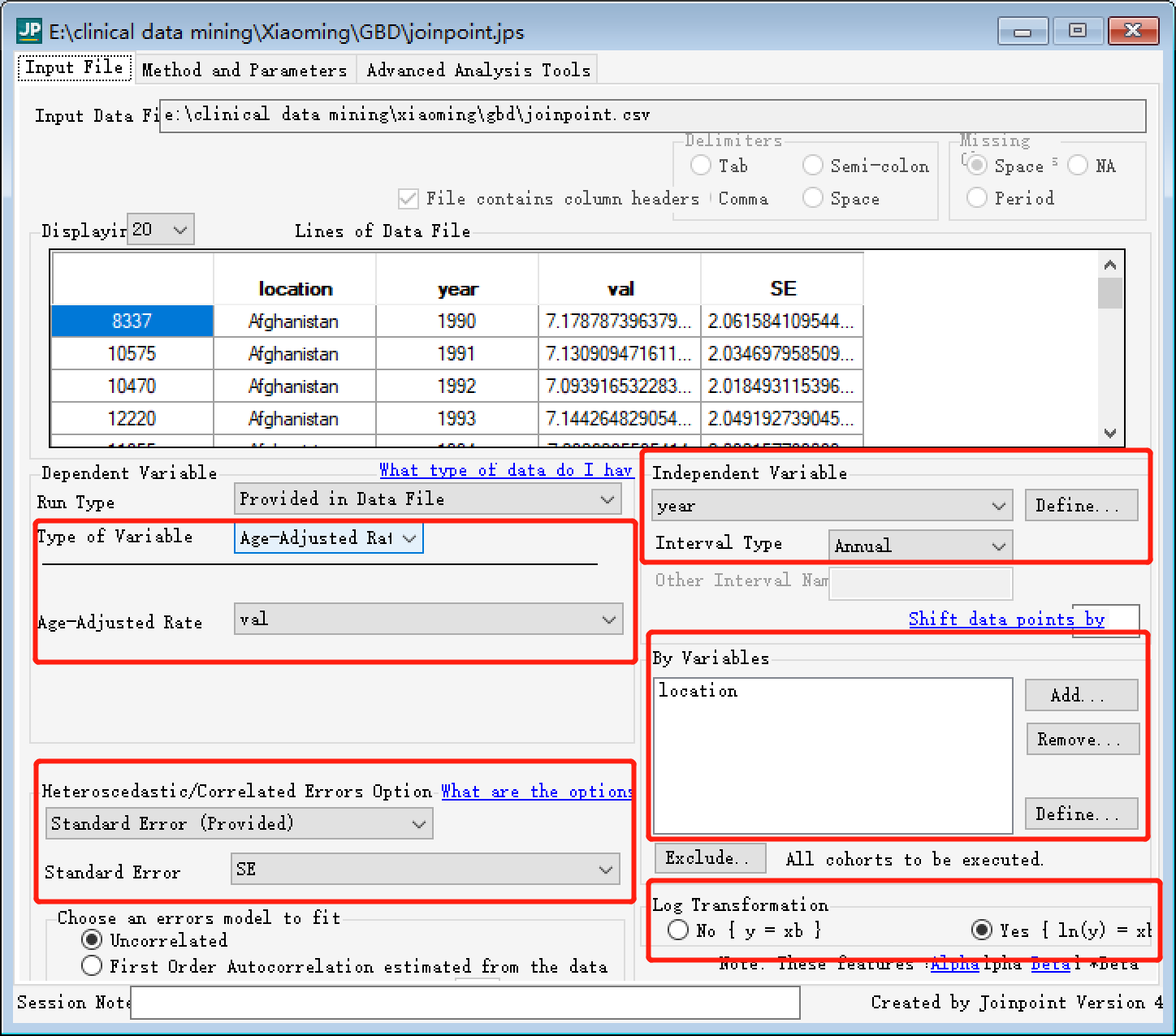Viewport: 1176px width, 1036px height.
Task: Select the Tab delimiter radio button
Action: 701,166
